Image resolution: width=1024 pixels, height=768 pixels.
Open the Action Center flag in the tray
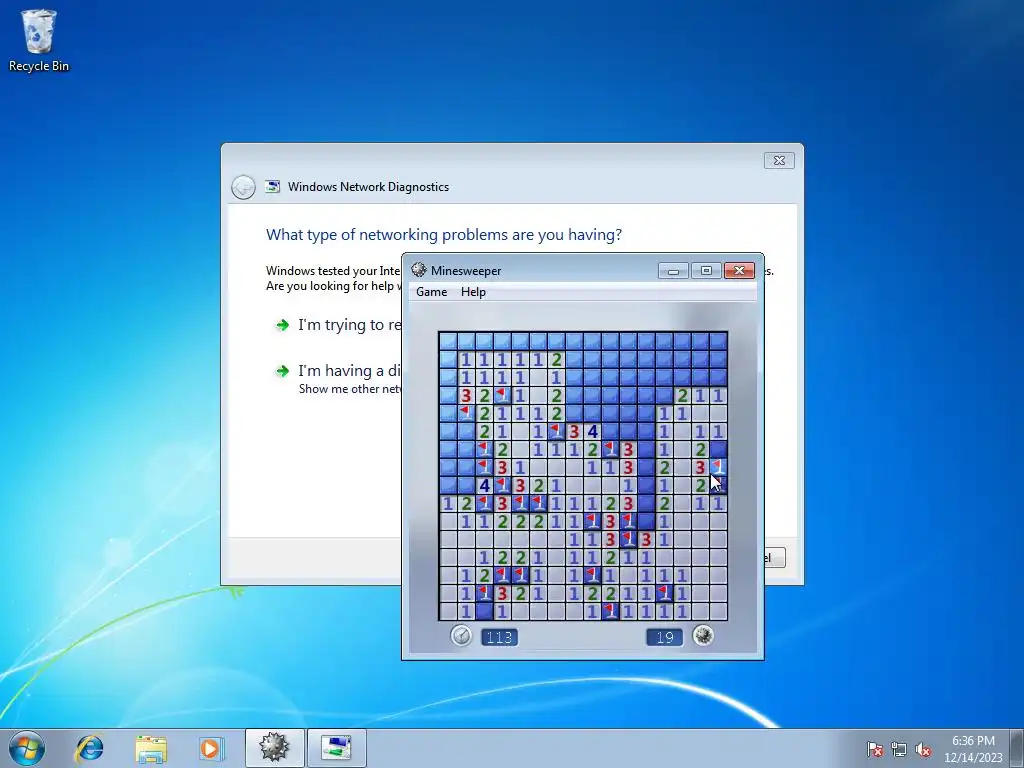coord(875,749)
